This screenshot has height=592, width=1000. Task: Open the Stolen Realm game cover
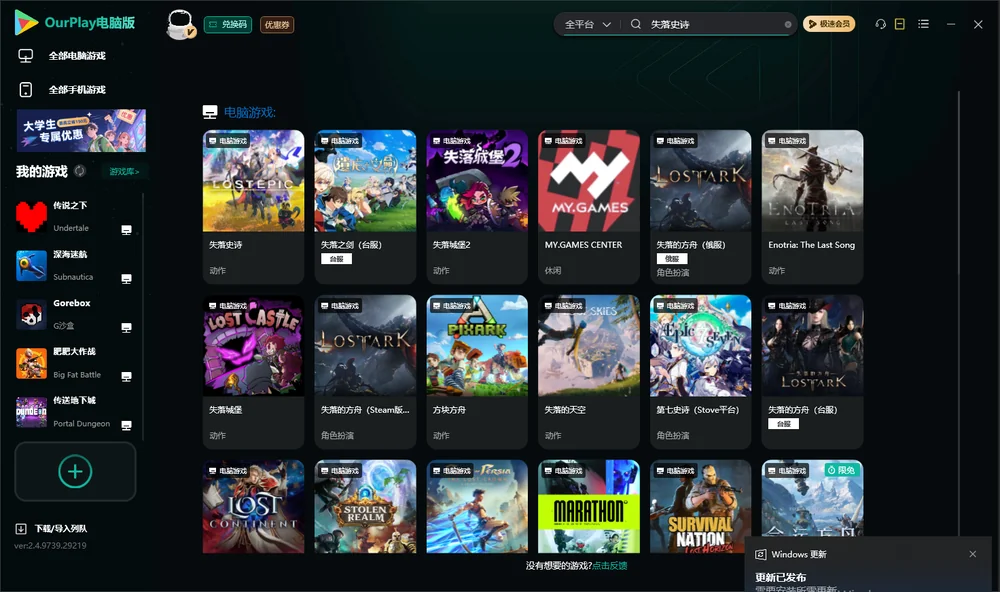coord(365,507)
